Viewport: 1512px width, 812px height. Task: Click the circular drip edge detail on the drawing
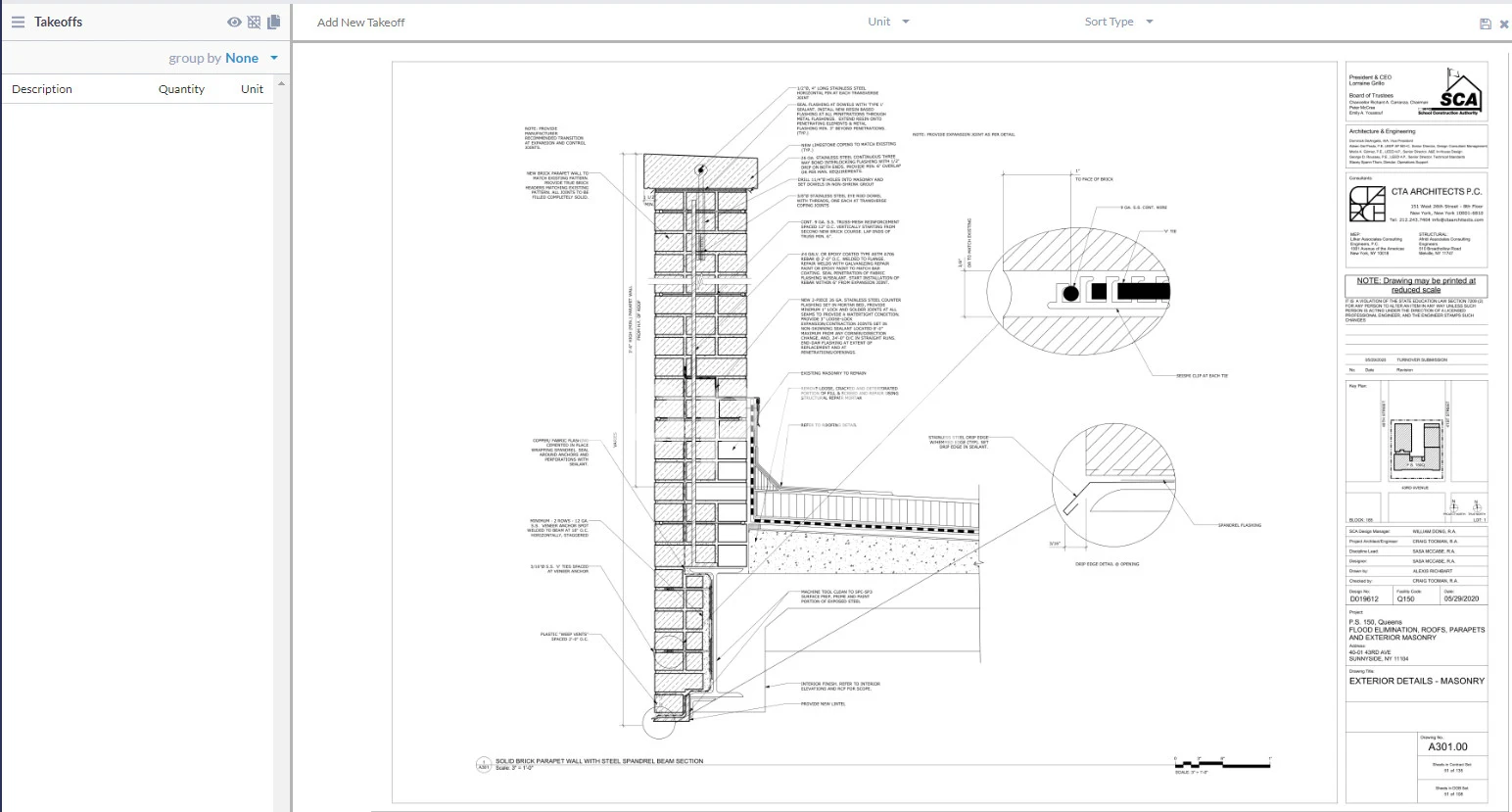[1113, 487]
